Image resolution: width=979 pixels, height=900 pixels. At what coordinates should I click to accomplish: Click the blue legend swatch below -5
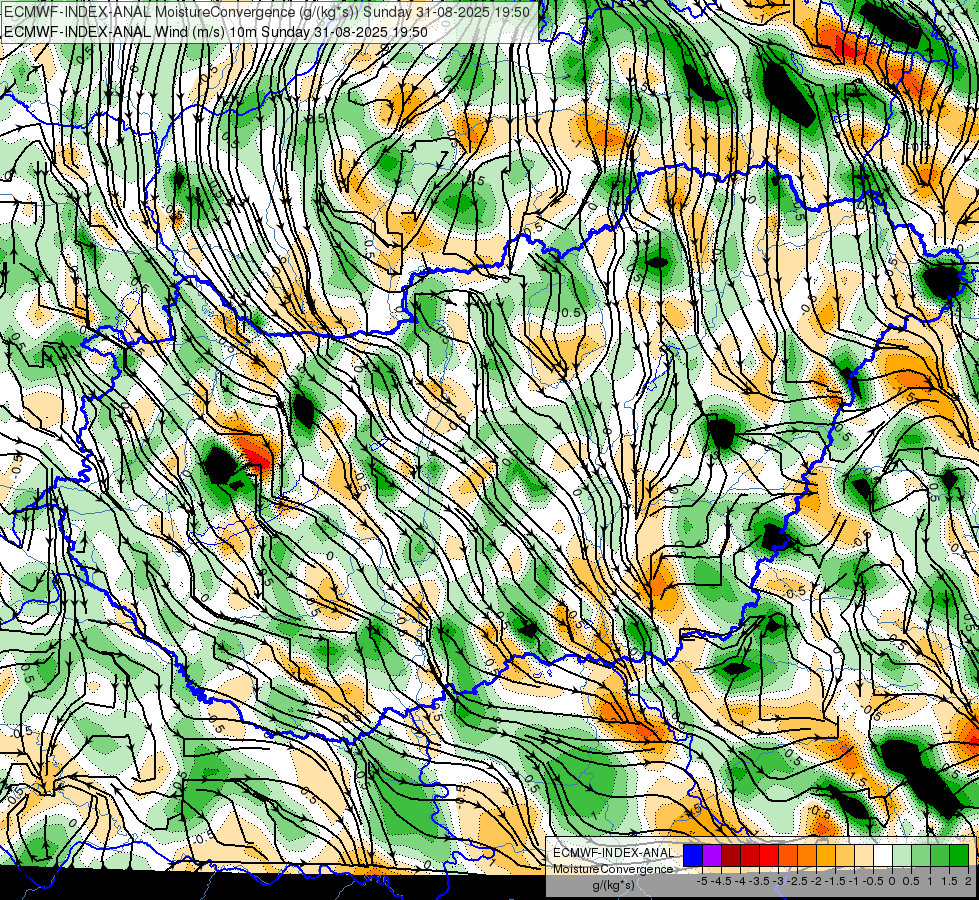point(693,856)
